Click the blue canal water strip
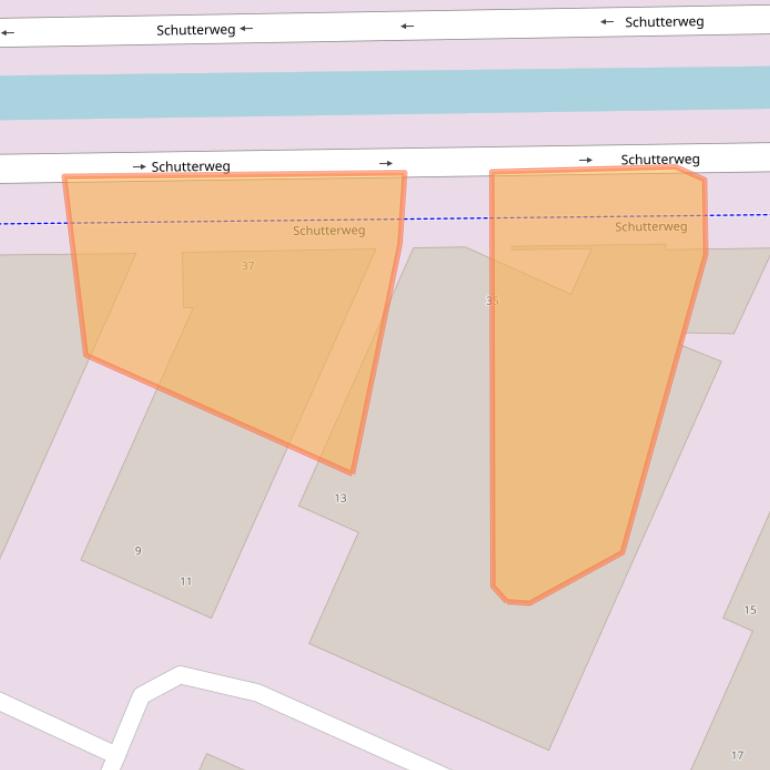Viewport: 770px width, 770px height. [385, 93]
